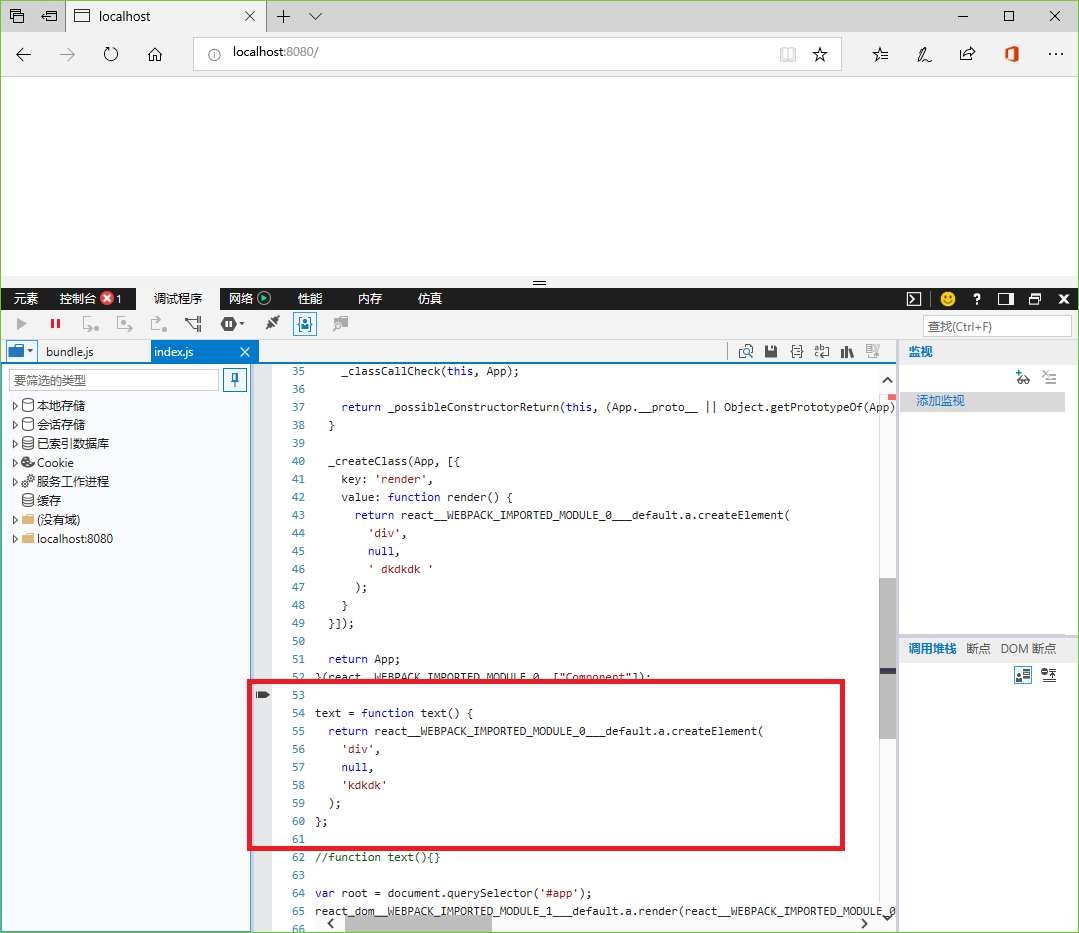Resume script execution in the debugger

20,323
